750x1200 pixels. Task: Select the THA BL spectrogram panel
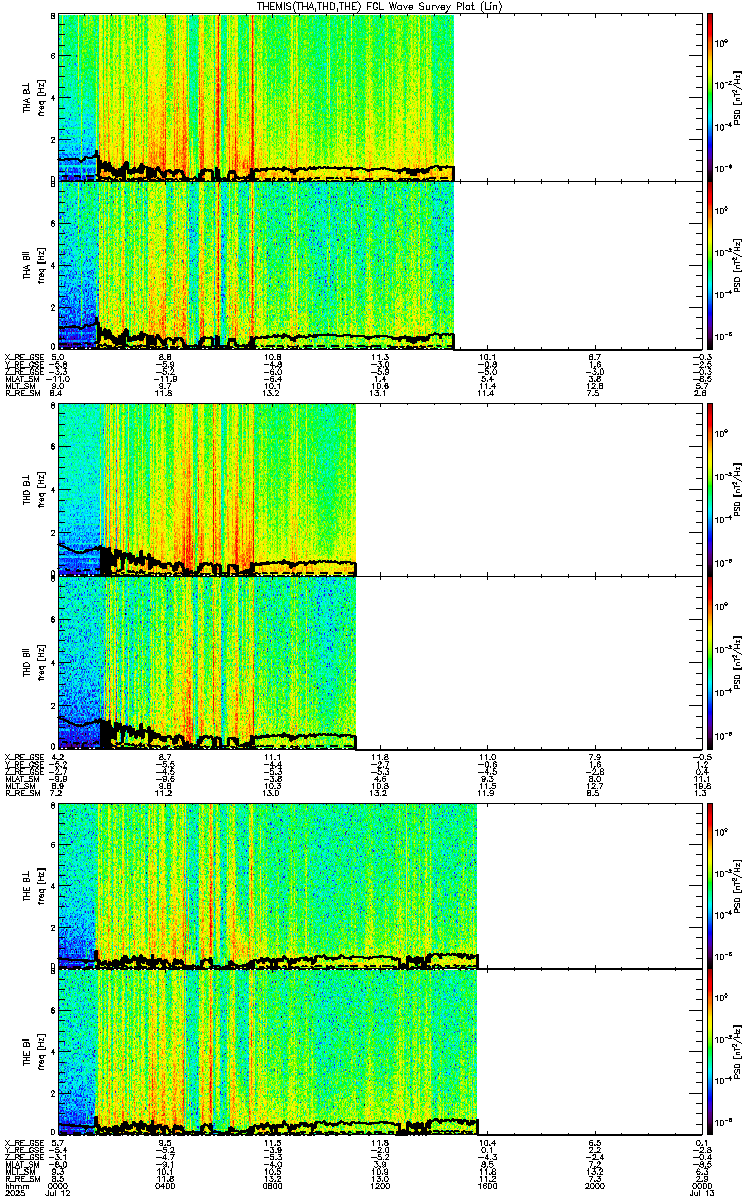pyautogui.click(x=380, y=97)
